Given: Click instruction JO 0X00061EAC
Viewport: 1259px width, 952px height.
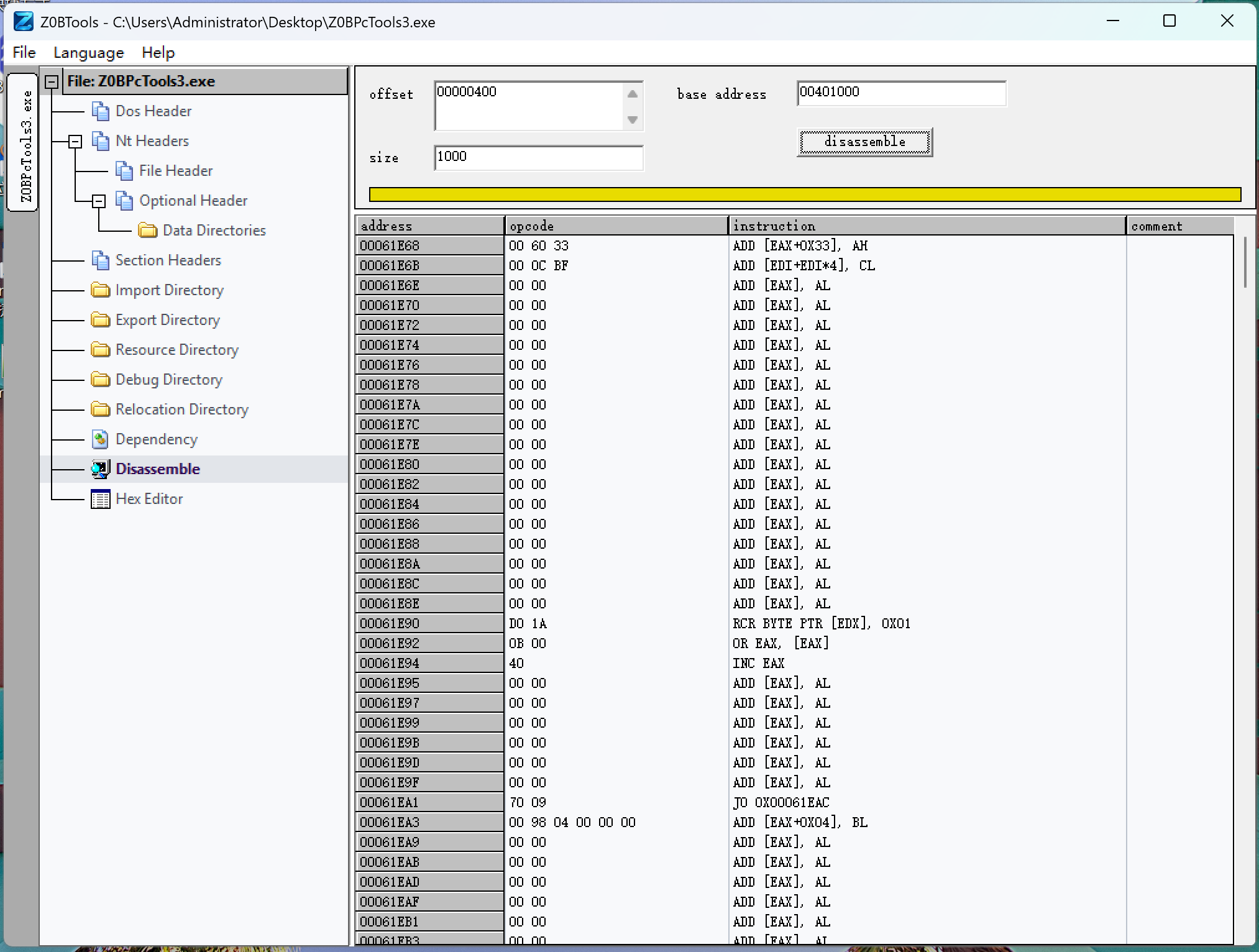Looking at the screenshot, I should click(x=781, y=803).
